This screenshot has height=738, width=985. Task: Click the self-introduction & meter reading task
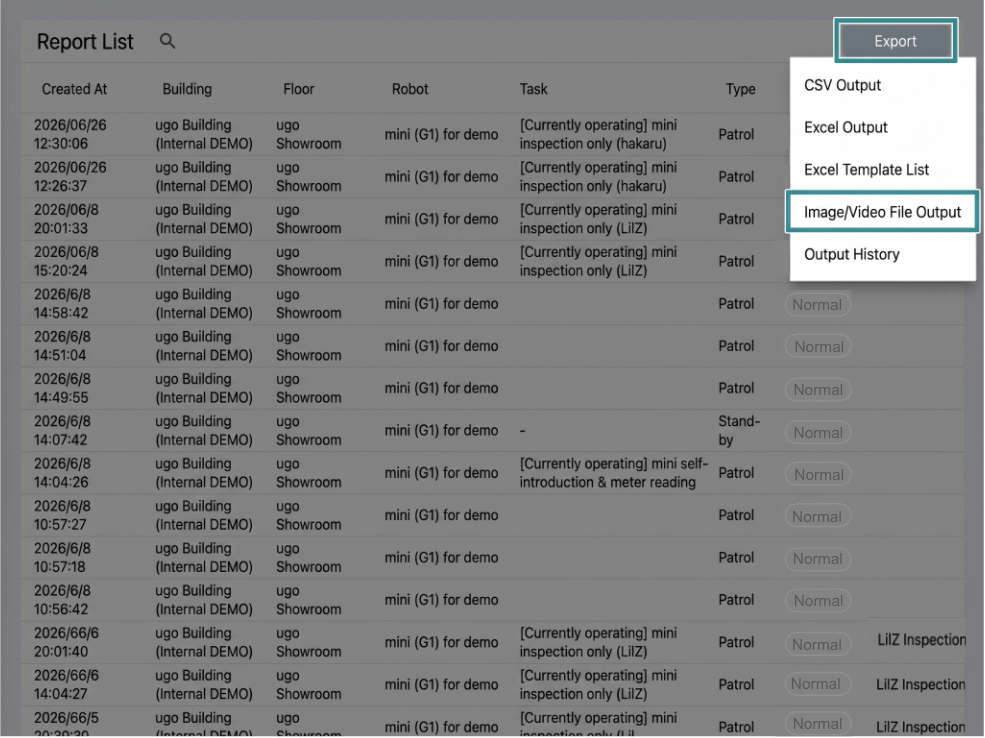(x=613, y=473)
